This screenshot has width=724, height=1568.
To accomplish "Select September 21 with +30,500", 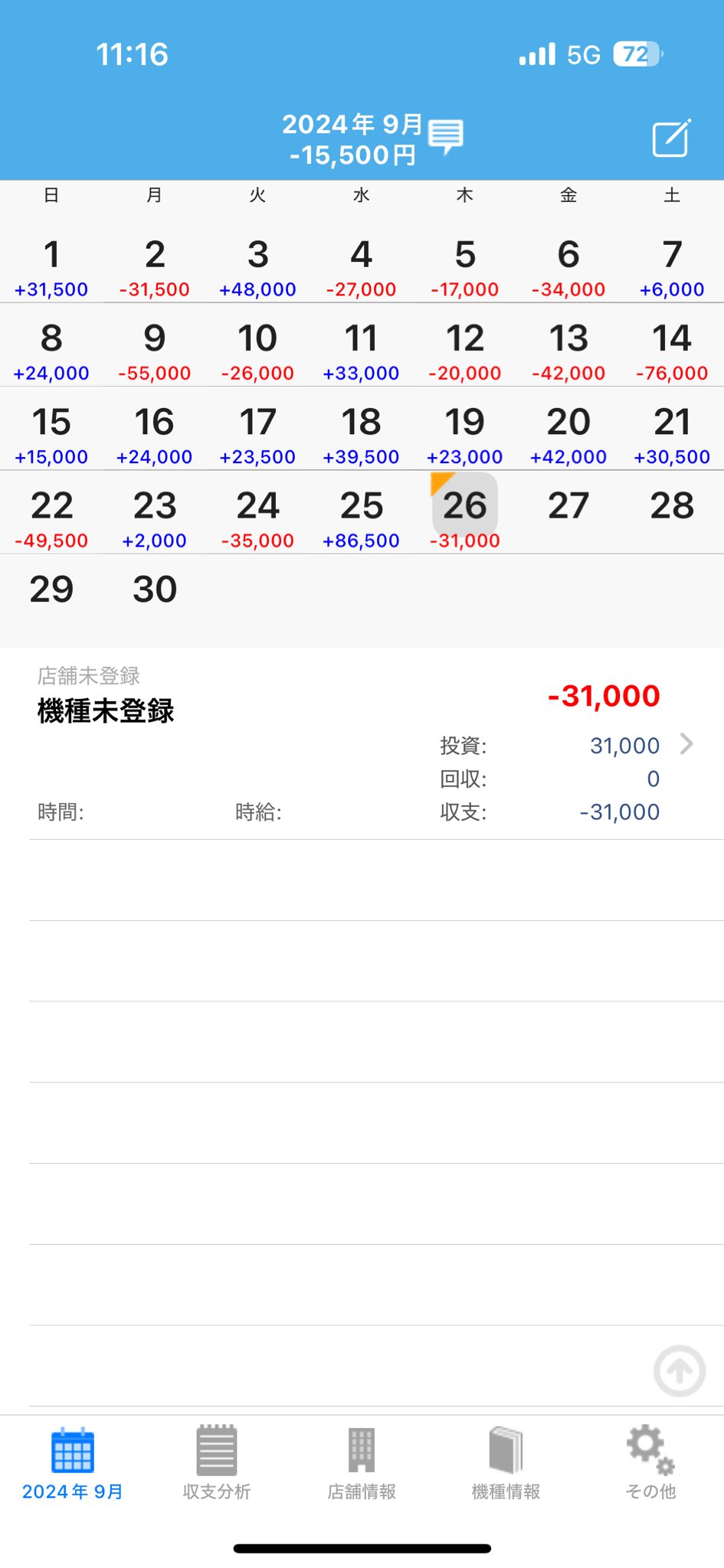I will point(672,433).
